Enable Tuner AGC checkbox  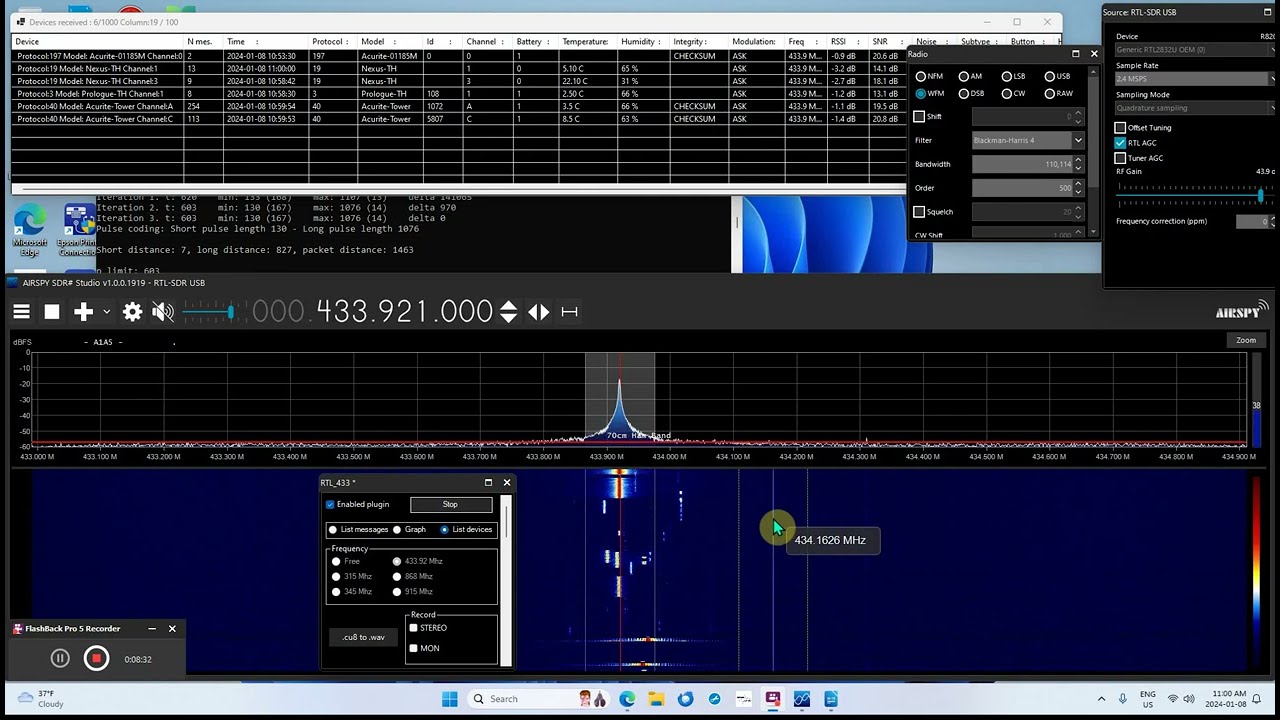1120,158
